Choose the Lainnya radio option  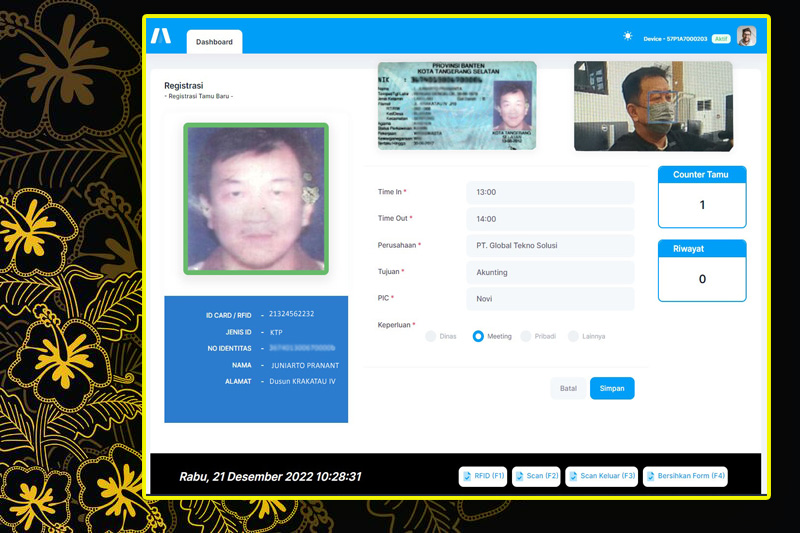coord(573,336)
